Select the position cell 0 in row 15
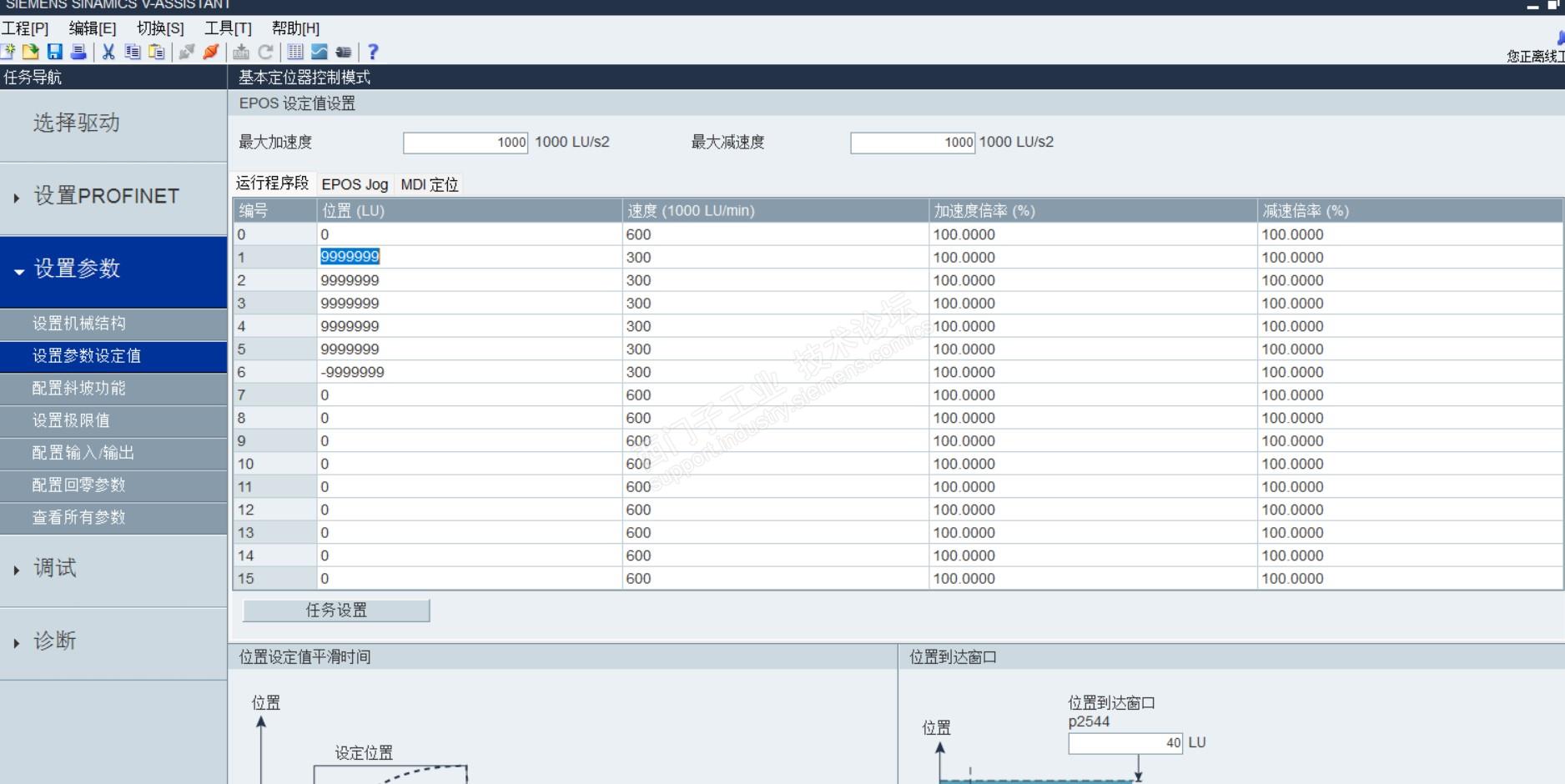 470,579
